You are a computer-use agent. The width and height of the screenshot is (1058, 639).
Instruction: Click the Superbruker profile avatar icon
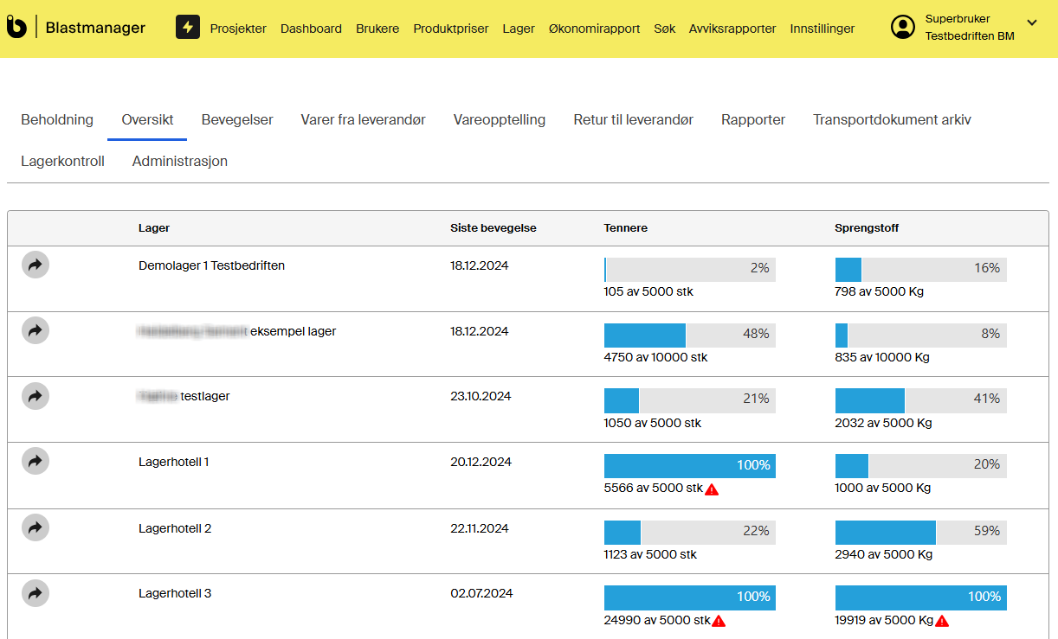(903, 27)
